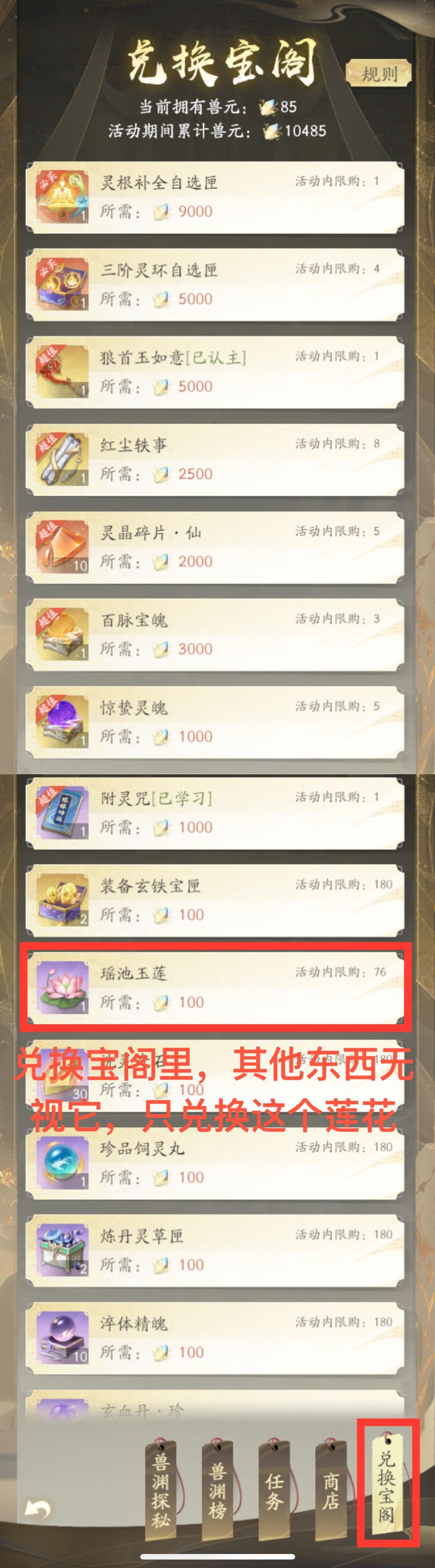Open the 装备玄铁宝匣 exchange row

pyautogui.click(x=215, y=900)
